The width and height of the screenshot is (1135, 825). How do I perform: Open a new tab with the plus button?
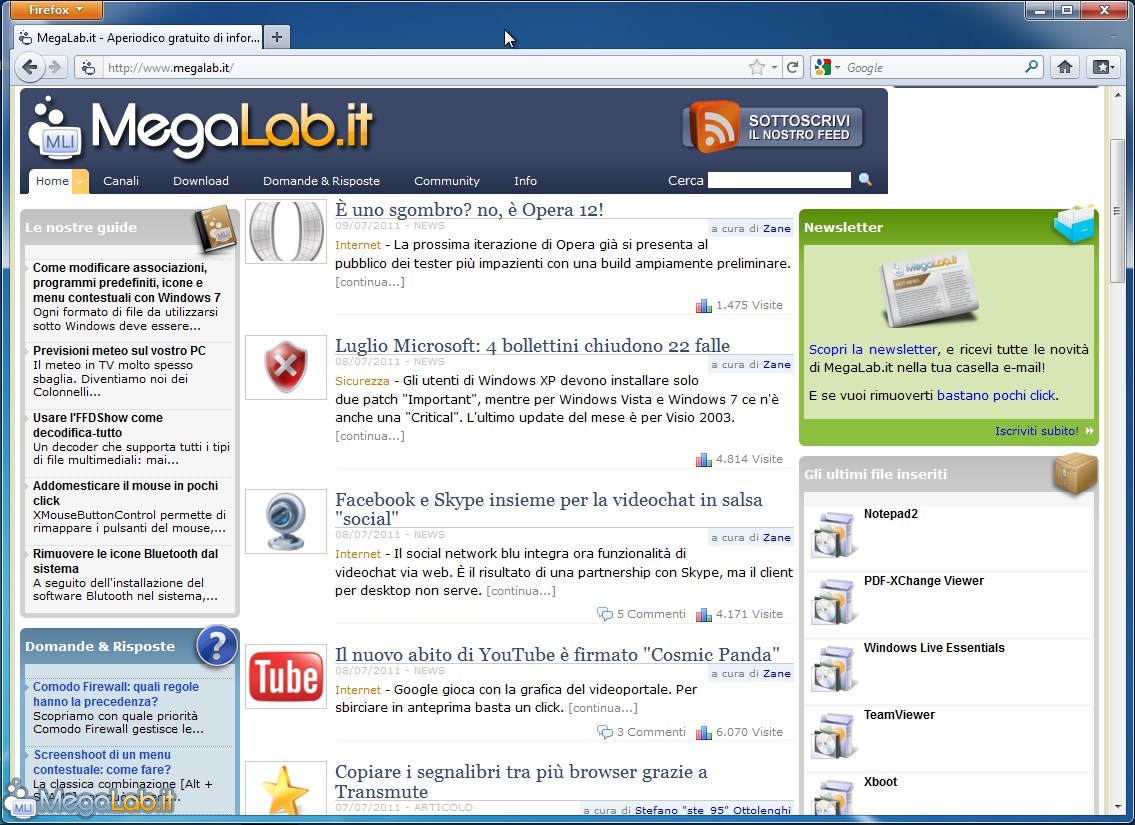click(x=277, y=37)
